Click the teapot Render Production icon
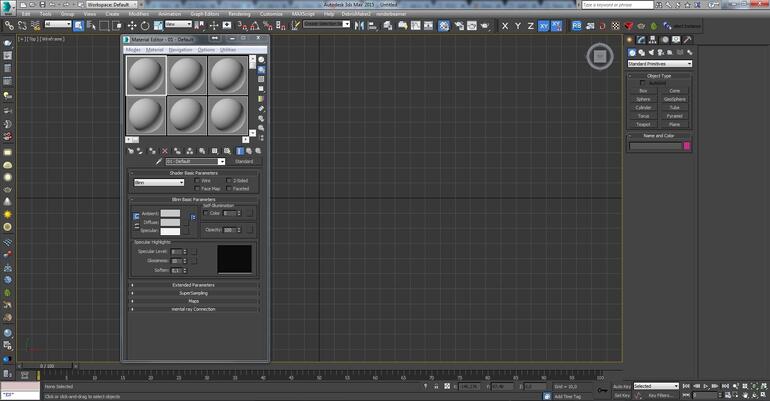 tap(485, 26)
